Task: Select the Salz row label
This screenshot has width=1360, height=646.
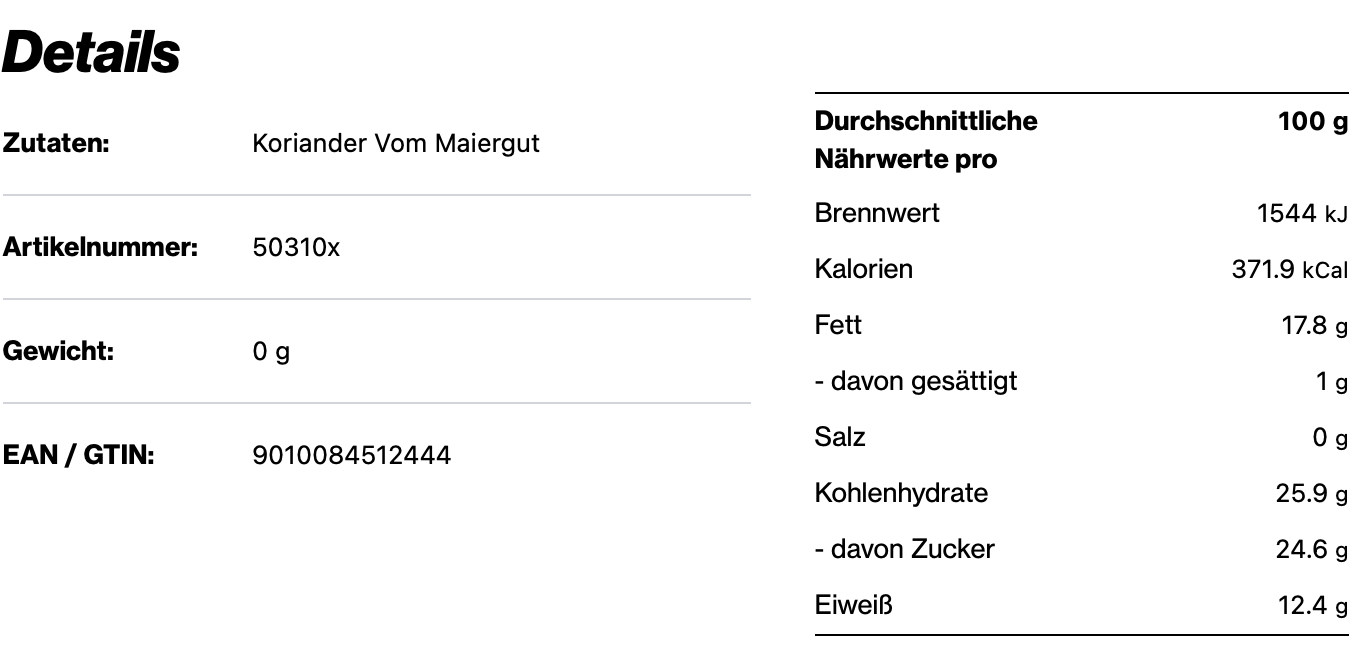Action: 840,437
